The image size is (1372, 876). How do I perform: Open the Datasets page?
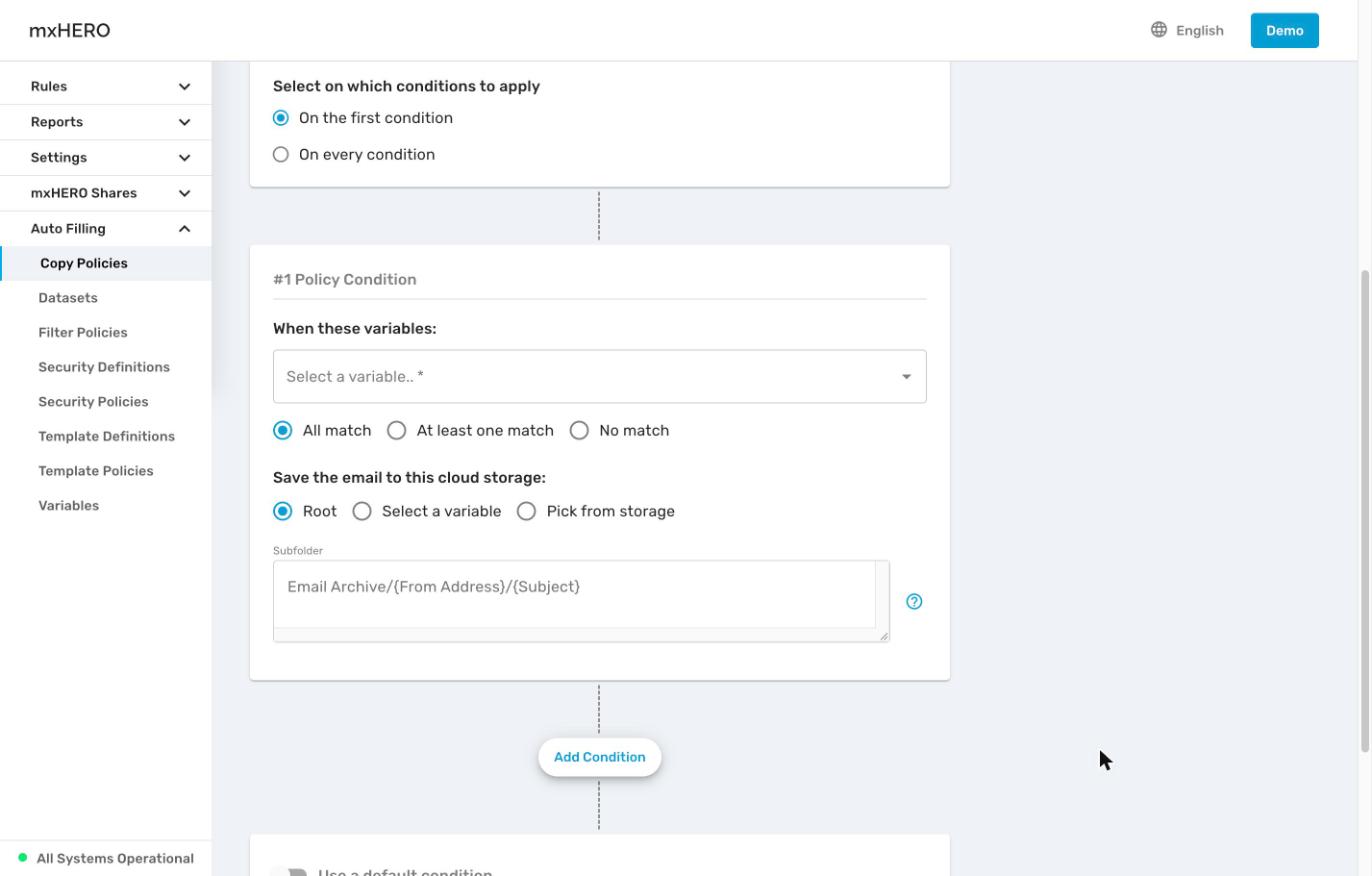68,298
